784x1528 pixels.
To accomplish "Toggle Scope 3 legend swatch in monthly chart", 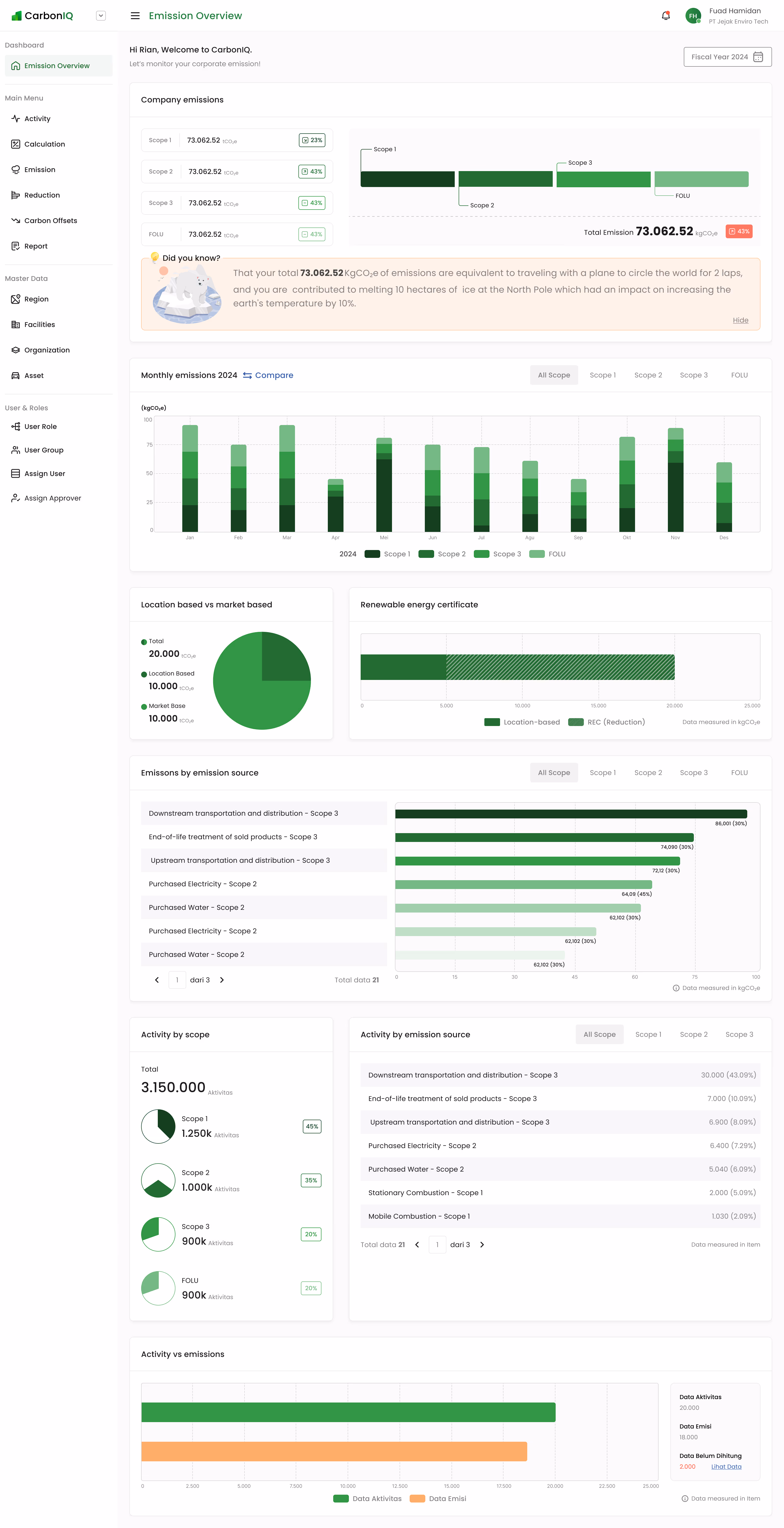I will tap(482, 554).
